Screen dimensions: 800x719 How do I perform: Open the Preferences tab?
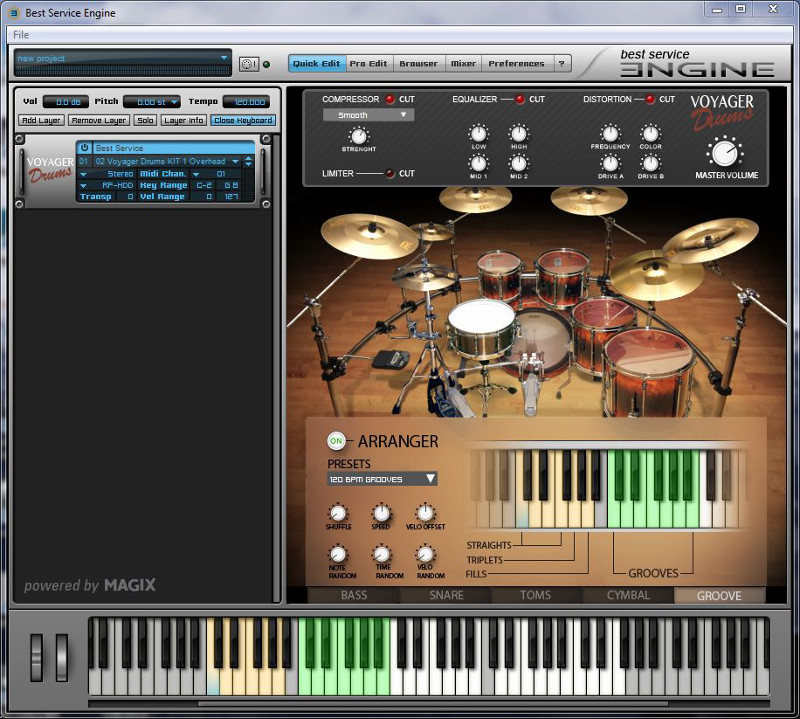(x=516, y=64)
